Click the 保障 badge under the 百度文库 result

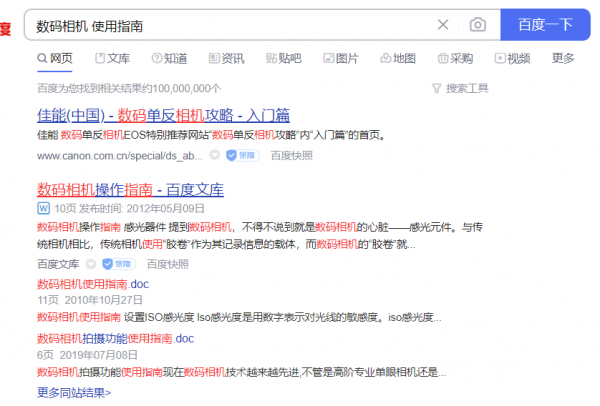point(118,264)
